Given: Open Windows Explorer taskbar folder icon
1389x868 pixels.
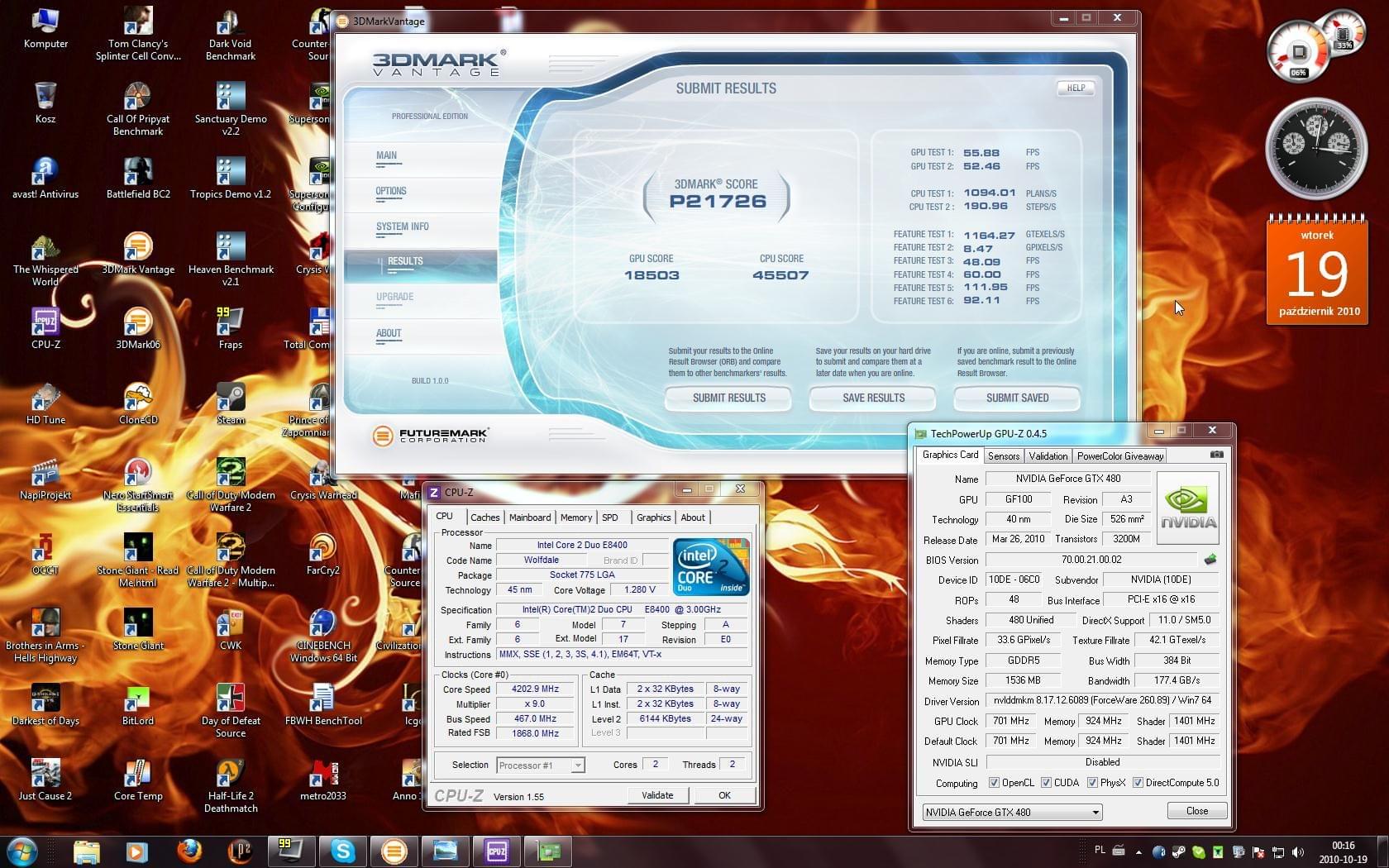Looking at the screenshot, I should [86, 851].
